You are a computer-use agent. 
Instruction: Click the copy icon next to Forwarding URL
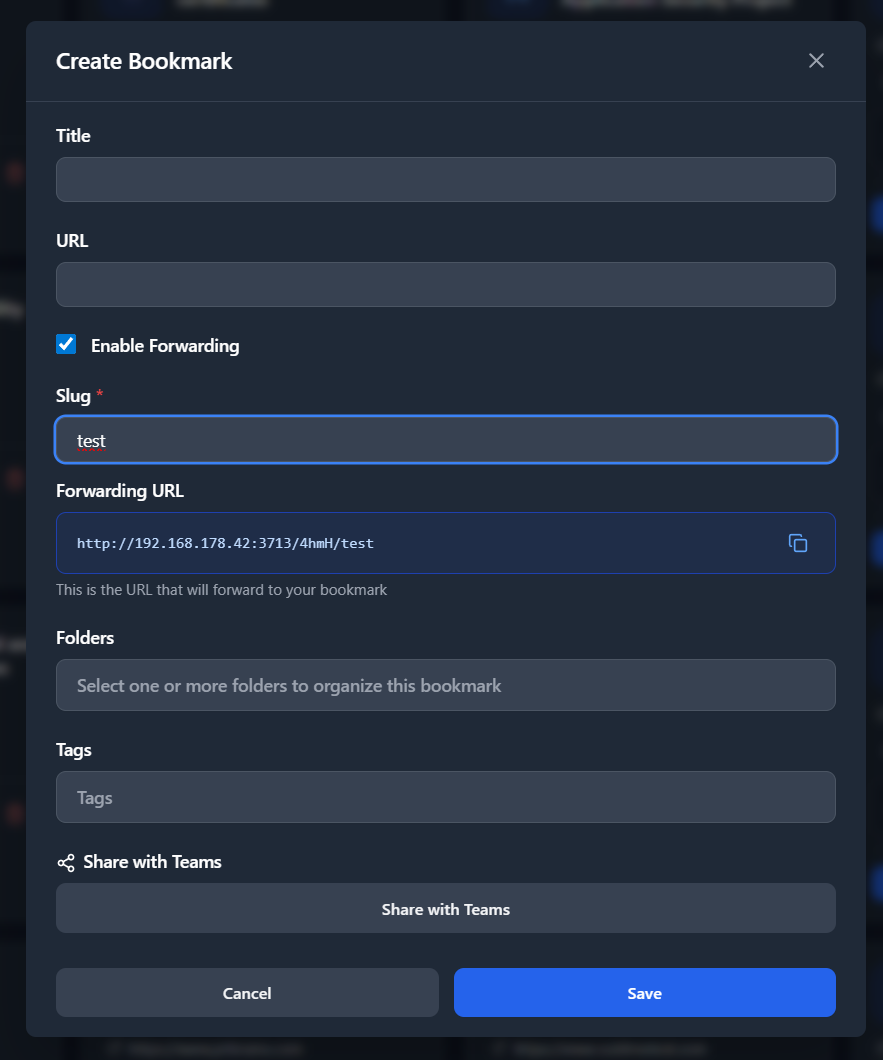[797, 542]
